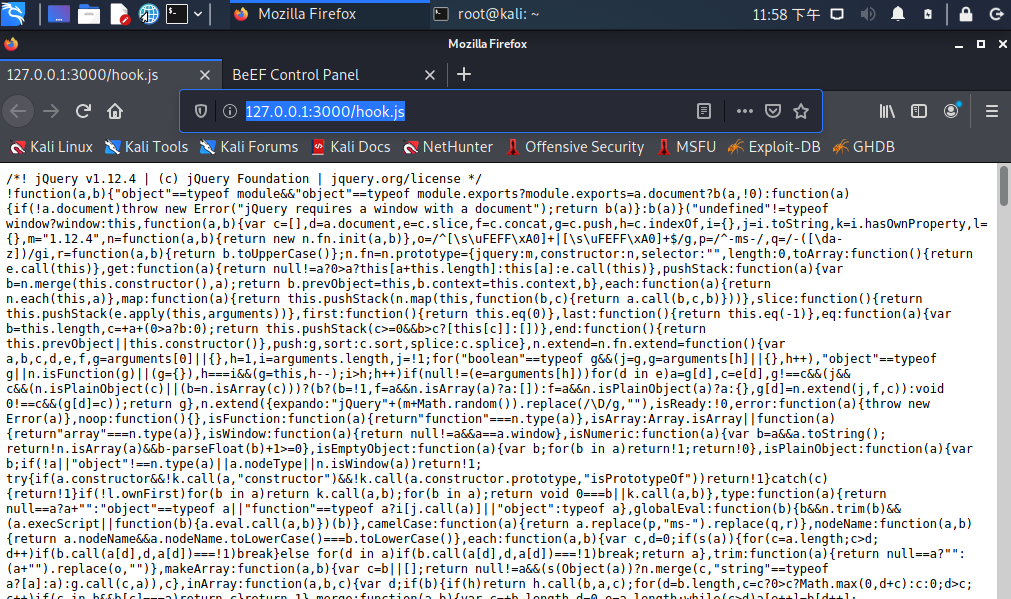Save page to Pocket
The height and width of the screenshot is (599, 1011).
[772, 112]
